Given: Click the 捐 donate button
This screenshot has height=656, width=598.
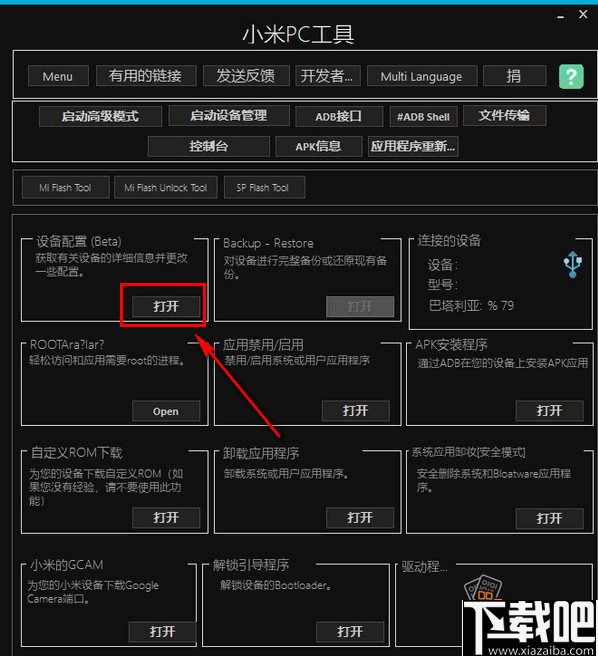Looking at the screenshot, I should pyautogui.click(x=514, y=76).
